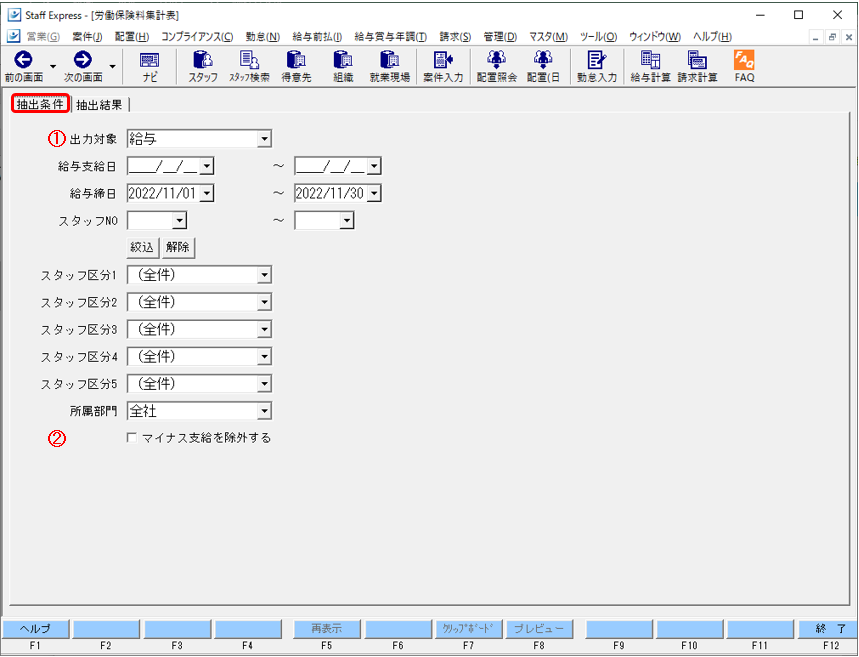Open the マスタ(M) menu
859x657 pixels.
coord(548,37)
